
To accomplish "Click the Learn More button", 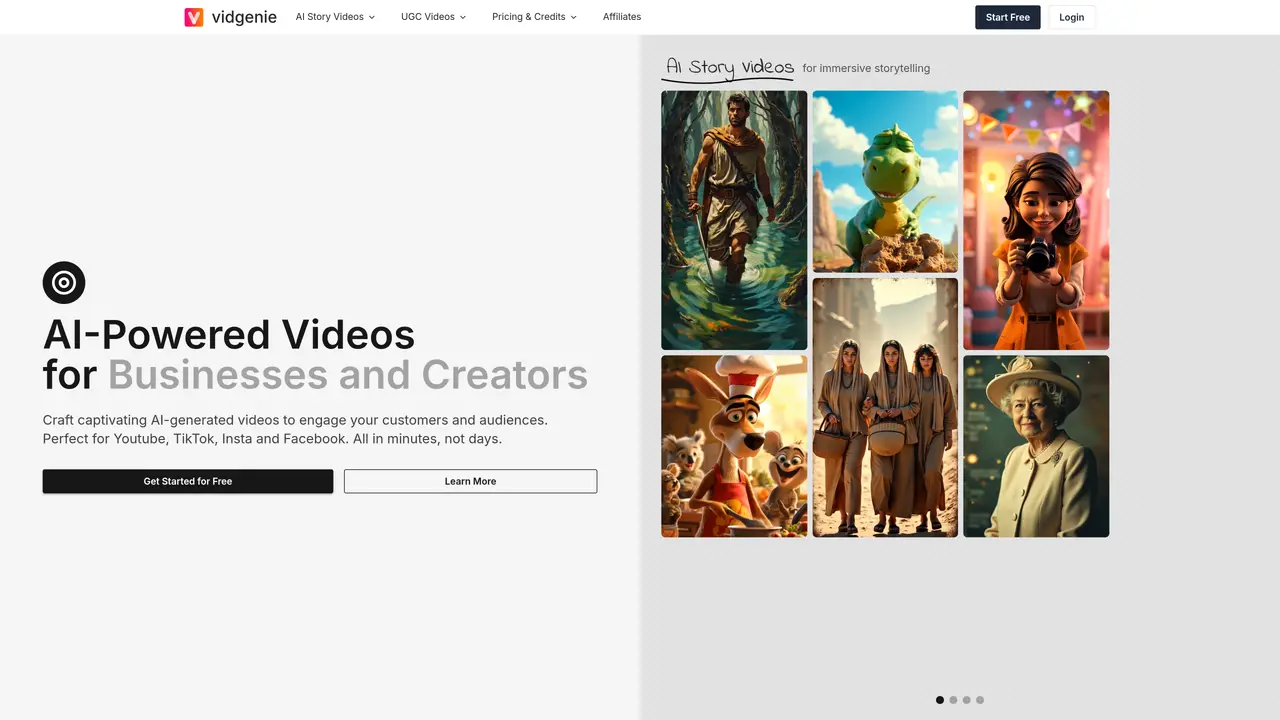I will coord(471,481).
